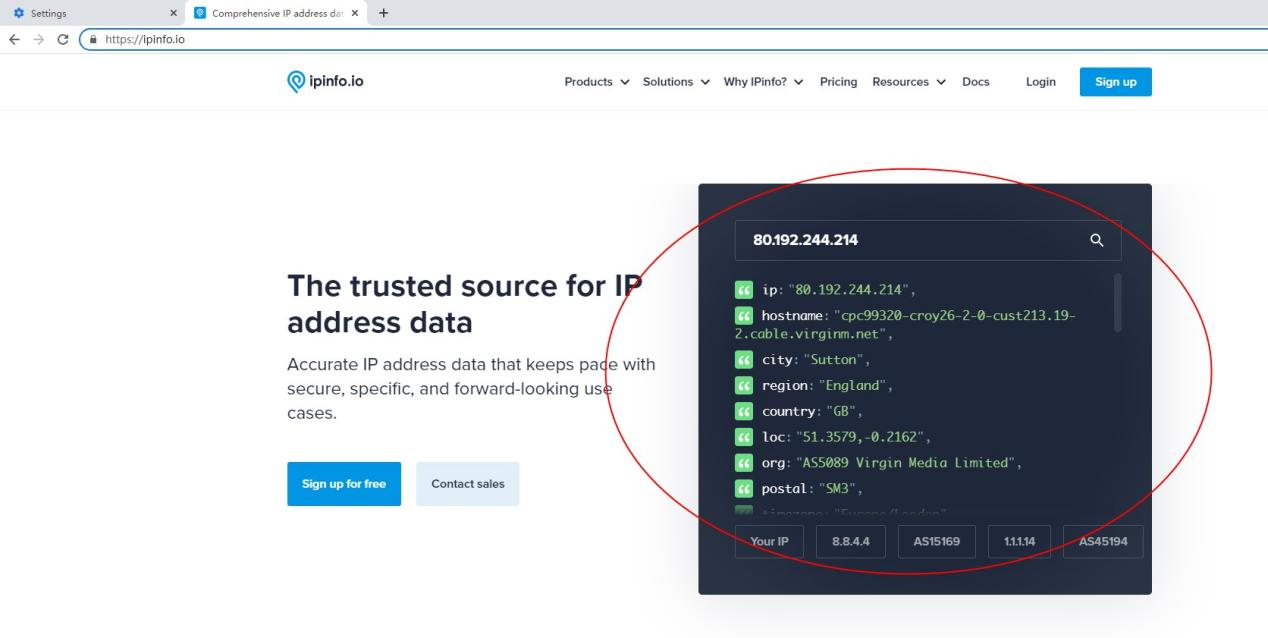Screen dimensions: 1268x638
Task: Expand the Products dropdown menu
Action: click(x=597, y=82)
